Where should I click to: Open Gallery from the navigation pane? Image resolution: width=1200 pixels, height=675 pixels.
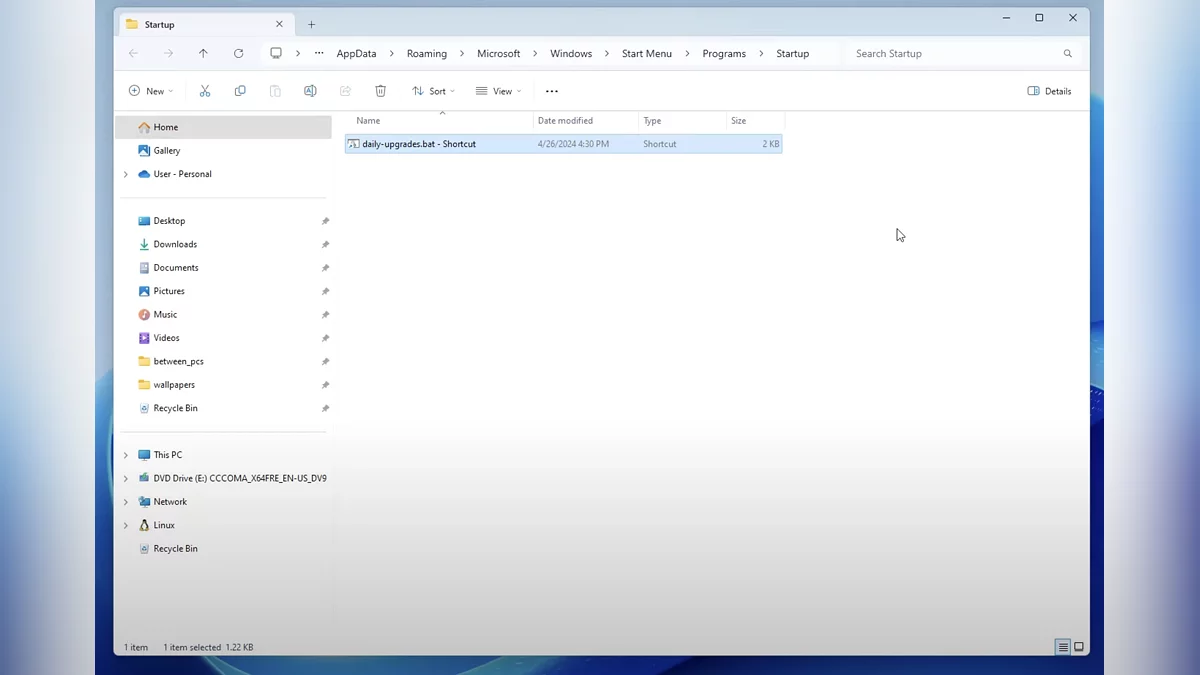(165, 150)
